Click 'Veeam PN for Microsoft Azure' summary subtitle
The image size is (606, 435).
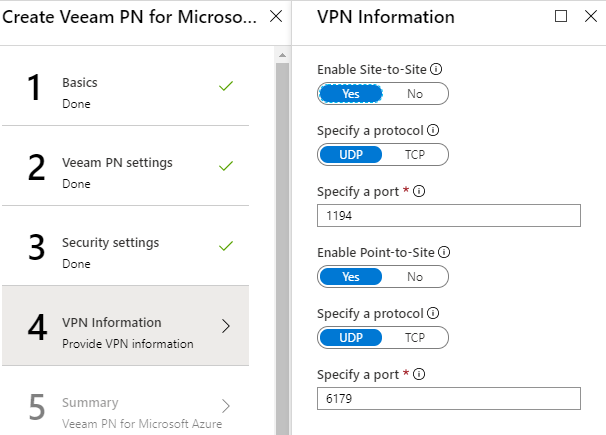pyautogui.click(x=142, y=424)
